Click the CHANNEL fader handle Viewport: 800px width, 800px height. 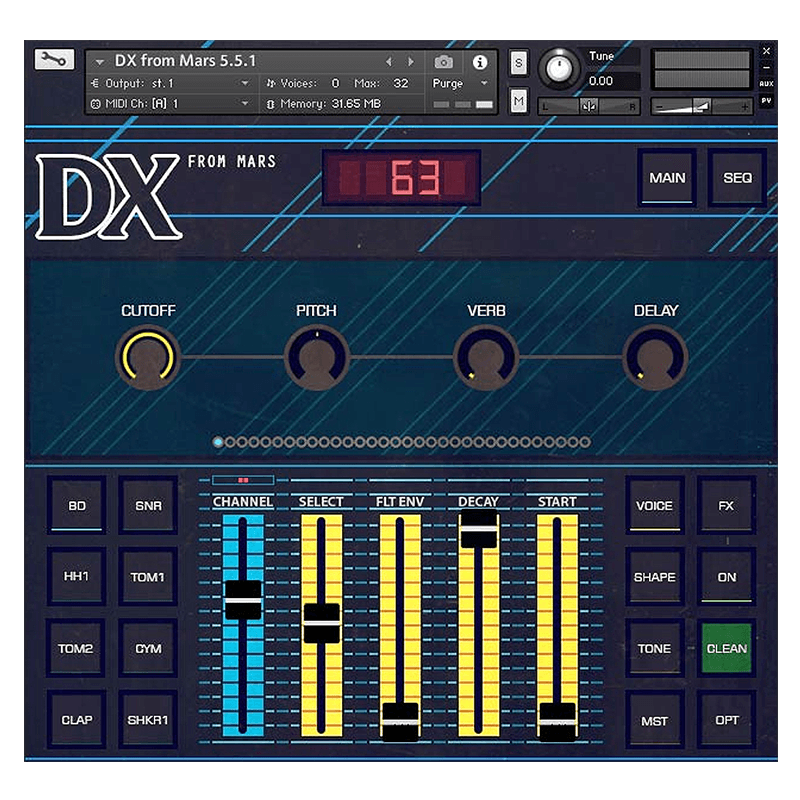pos(243,600)
